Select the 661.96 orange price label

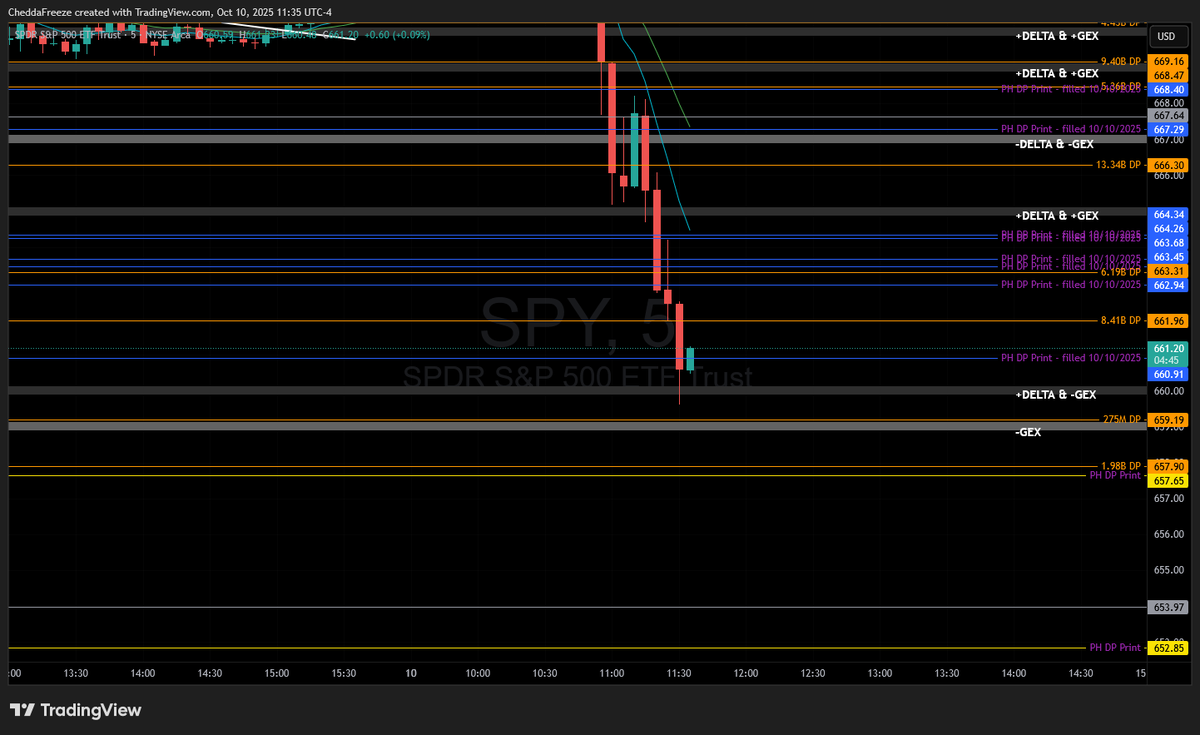(x=1168, y=321)
